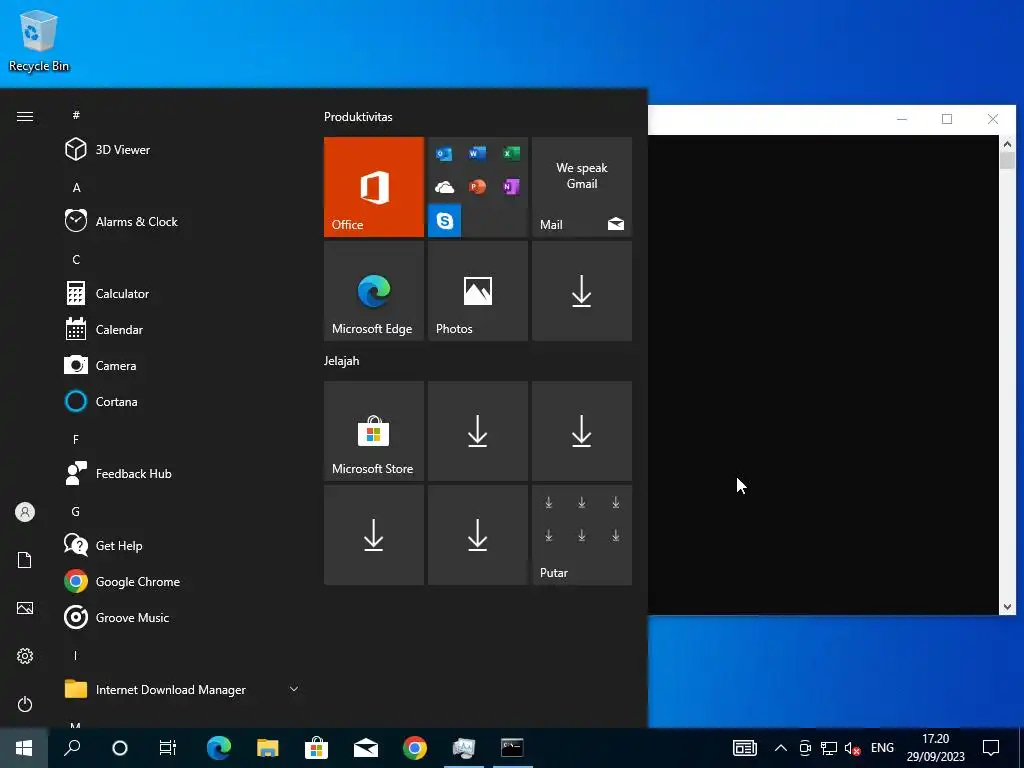Expand the Start menu hamburger navigation
The height and width of the screenshot is (768, 1024).
(x=25, y=116)
